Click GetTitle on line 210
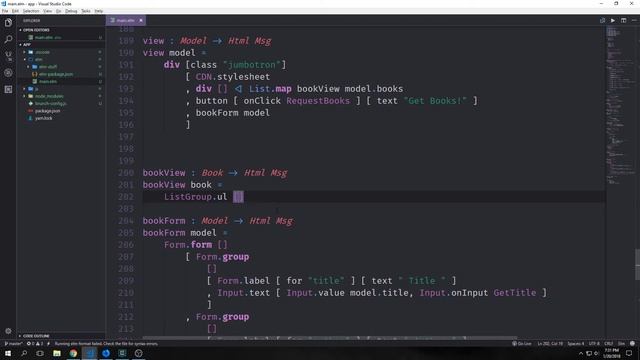Viewport: 640px width, 360px height. click(515, 293)
